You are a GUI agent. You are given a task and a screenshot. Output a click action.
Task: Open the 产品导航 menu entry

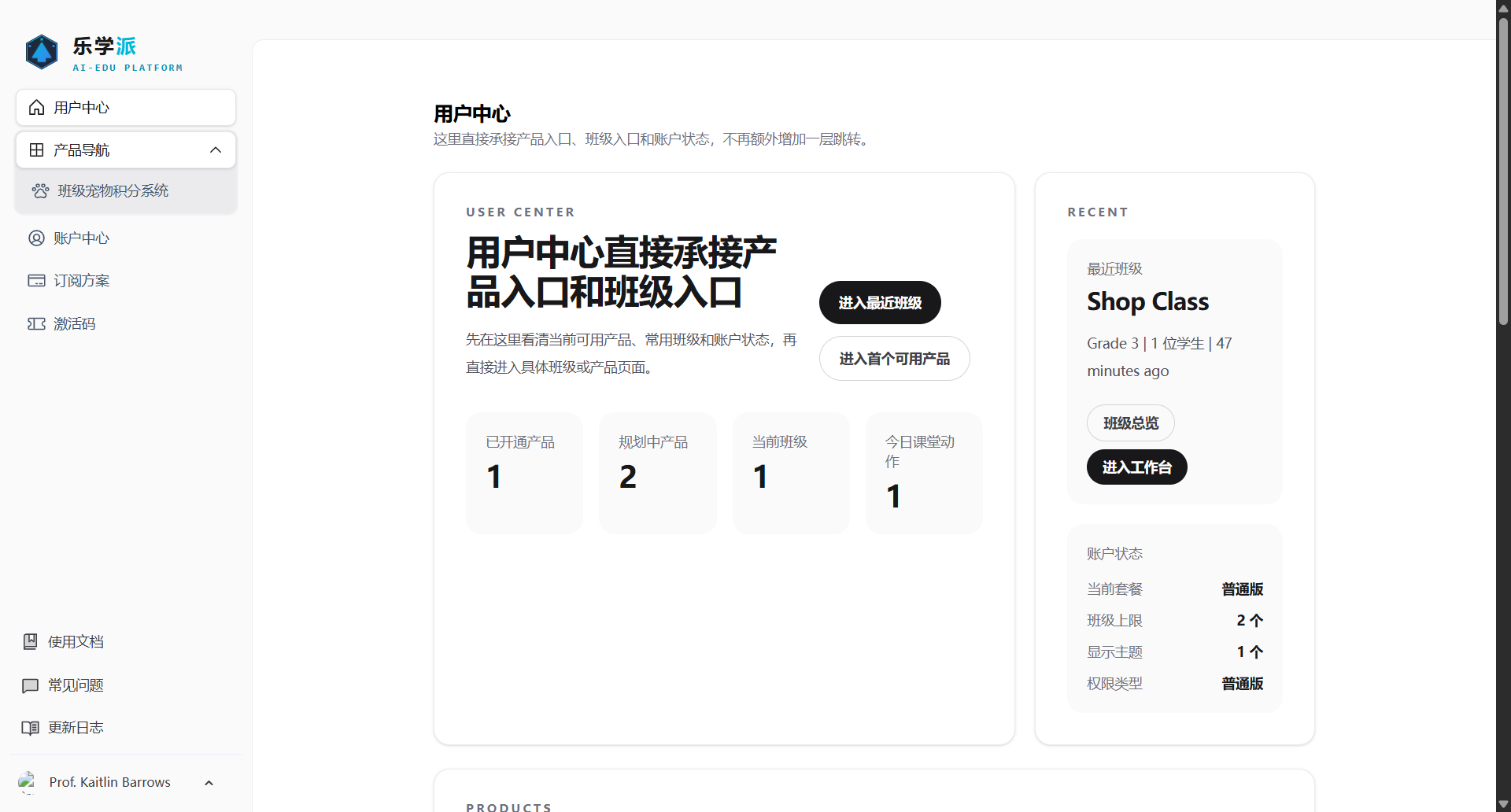click(x=81, y=149)
